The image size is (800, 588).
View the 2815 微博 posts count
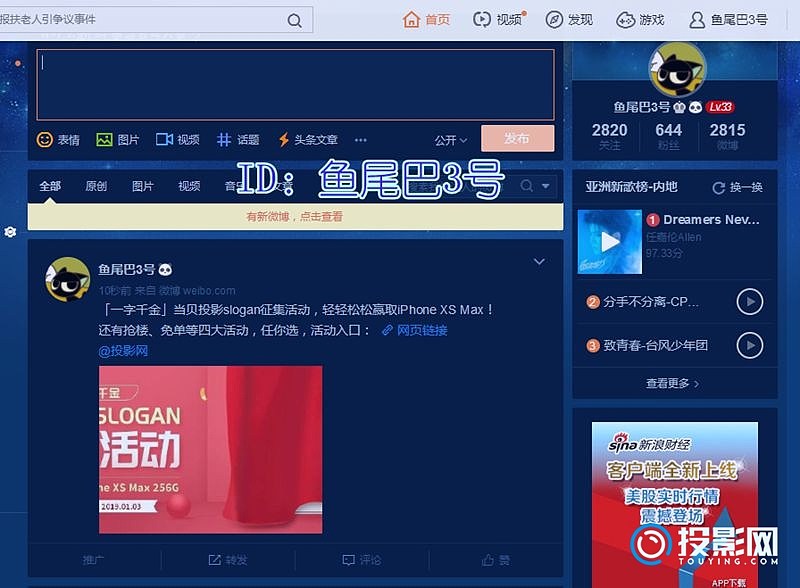click(727, 136)
